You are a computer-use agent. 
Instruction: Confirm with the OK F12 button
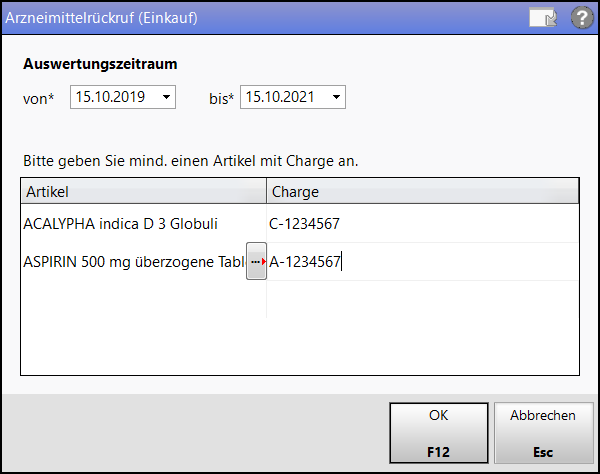coord(439,433)
